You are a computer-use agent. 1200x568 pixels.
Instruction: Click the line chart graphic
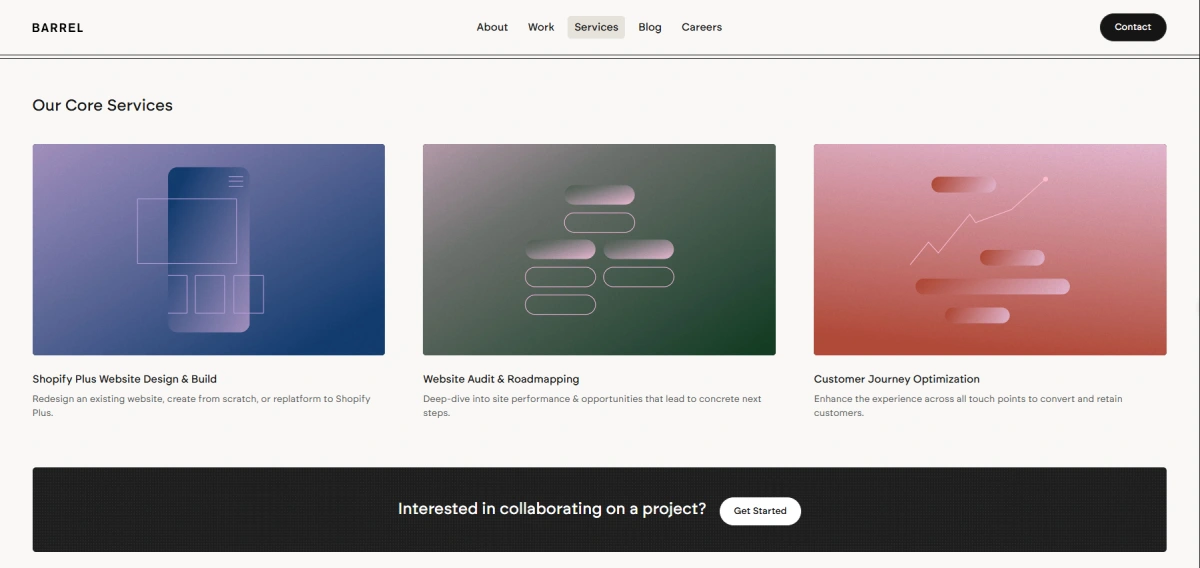tap(979, 221)
